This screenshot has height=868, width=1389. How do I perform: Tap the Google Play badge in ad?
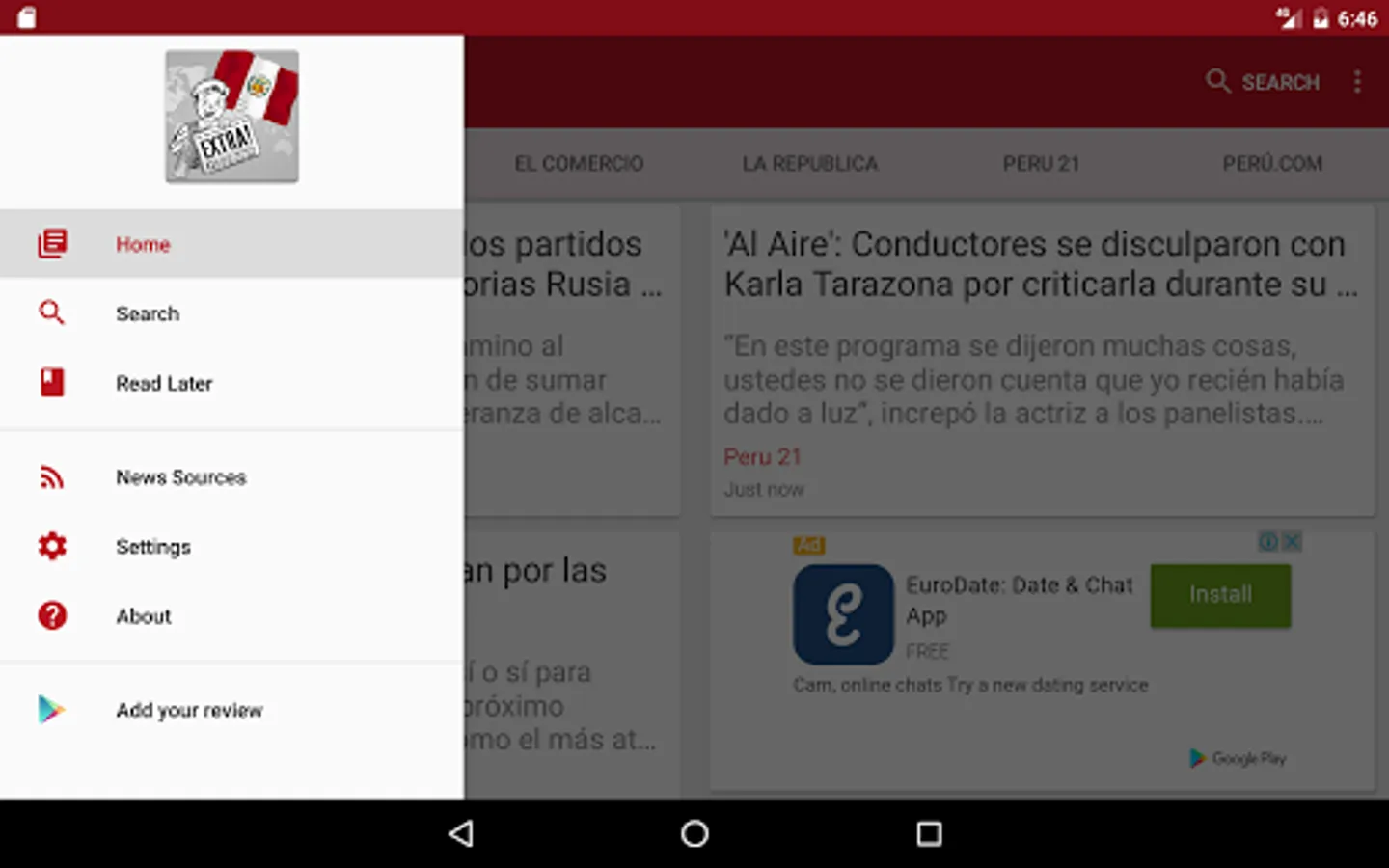pyautogui.click(x=1239, y=758)
